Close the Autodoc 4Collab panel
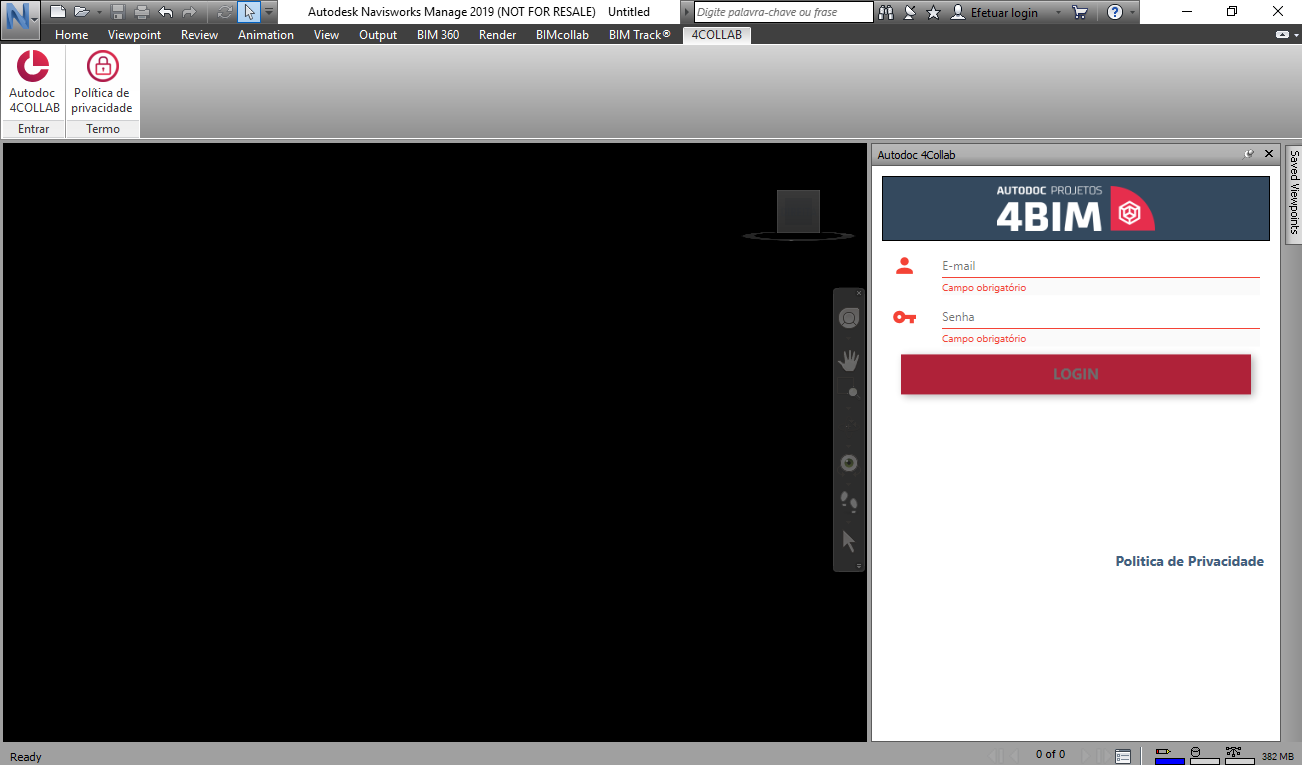The height and width of the screenshot is (765, 1302). point(1269,154)
